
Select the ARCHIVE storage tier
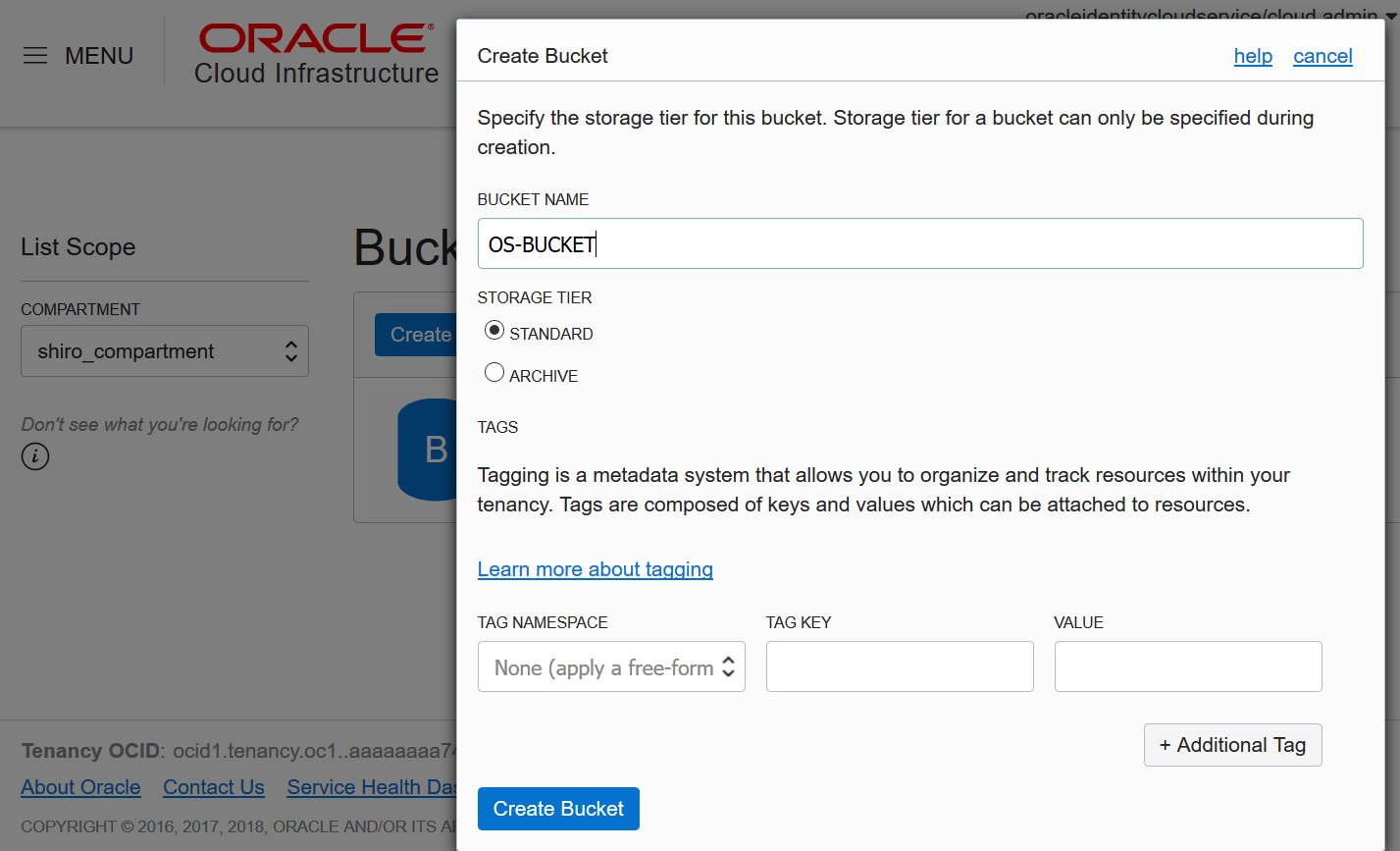click(x=494, y=372)
